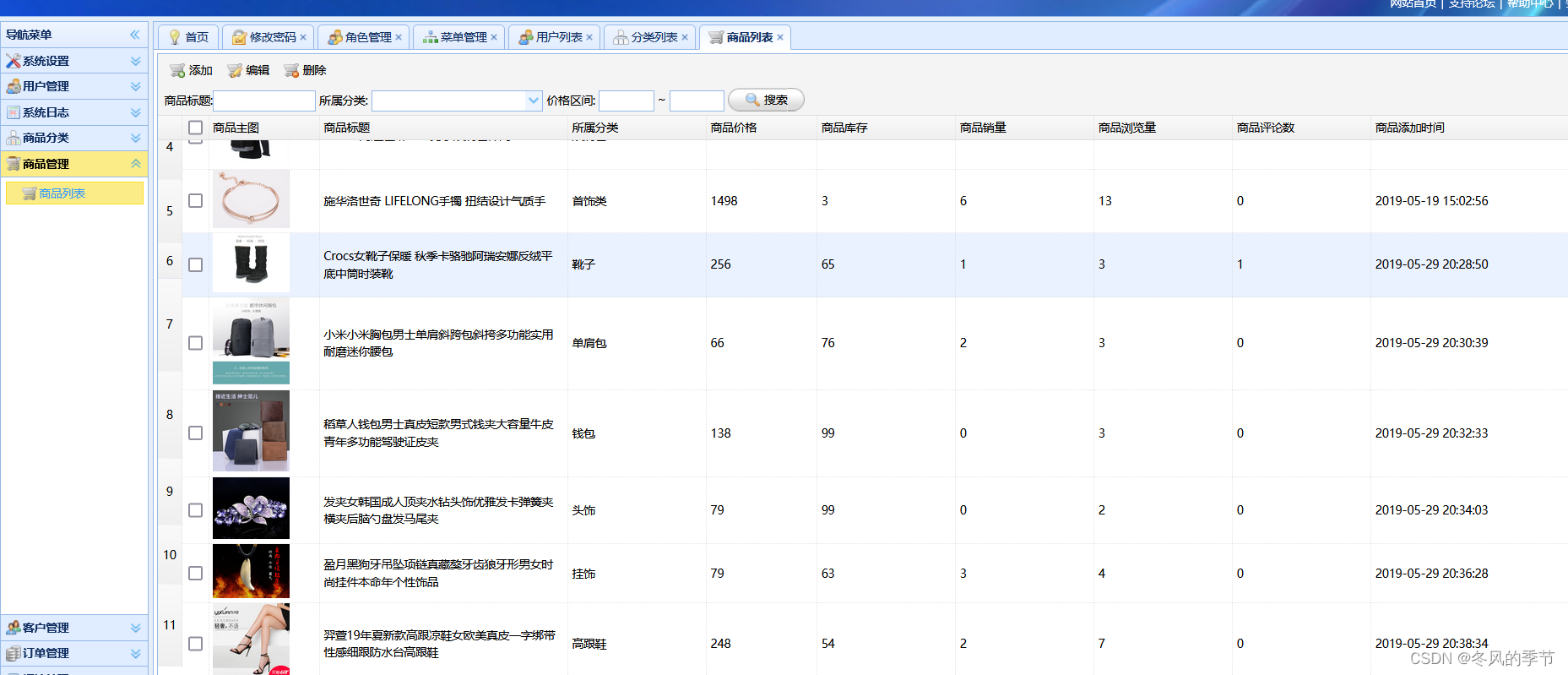Image resolution: width=1568 pixels, height=675 pixels.
Task: Click the 编辑 edit toolbar button
Action: pos(248,70)
